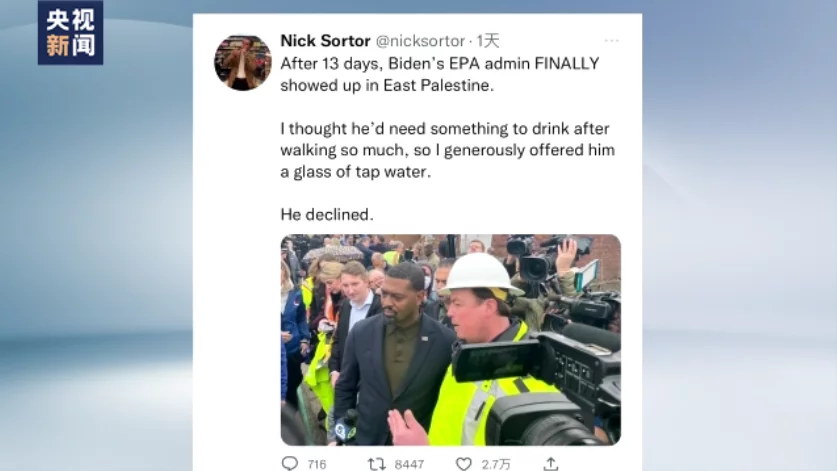Click the Nick Sortor display name
The image size is (837, 471).
pyautogui.click(x=325, y=41)
